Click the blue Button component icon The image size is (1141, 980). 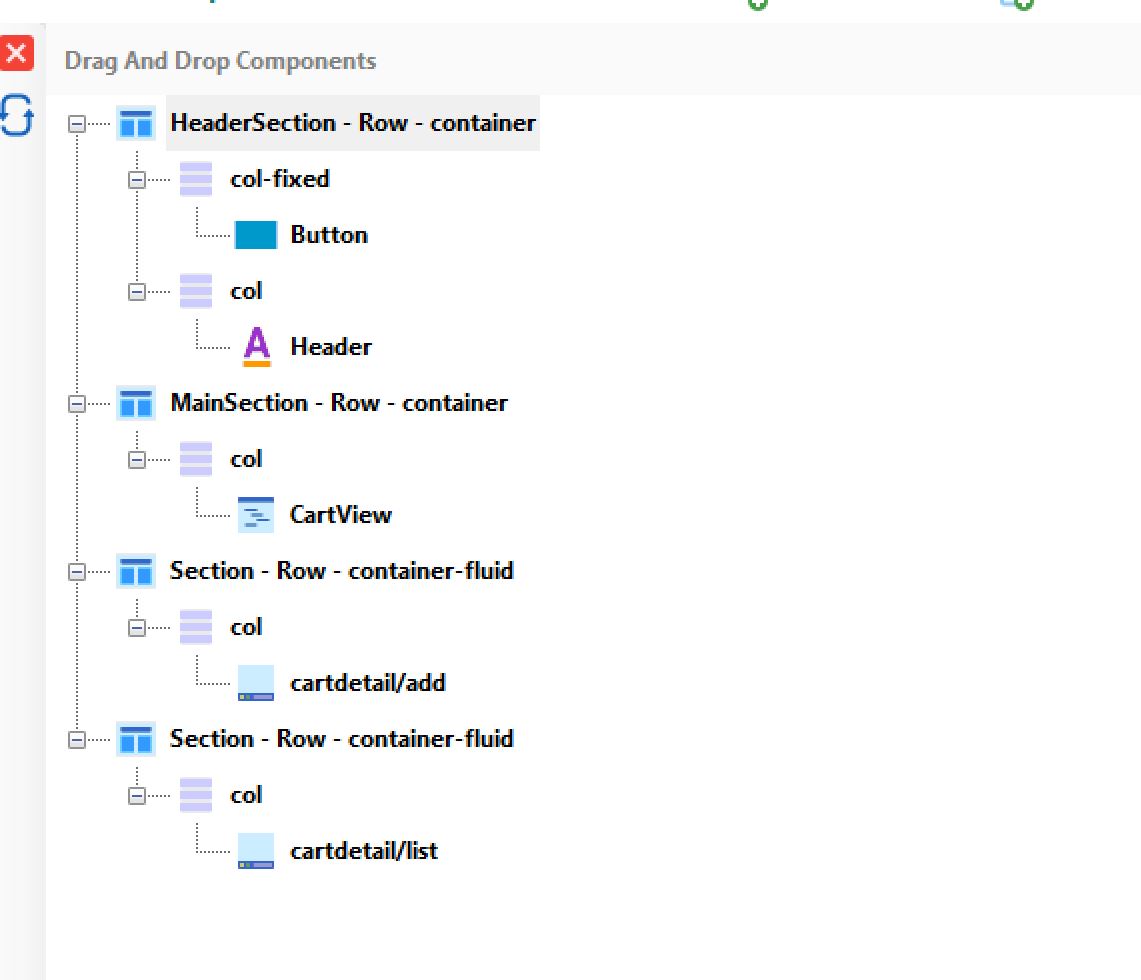coord(256,236)
